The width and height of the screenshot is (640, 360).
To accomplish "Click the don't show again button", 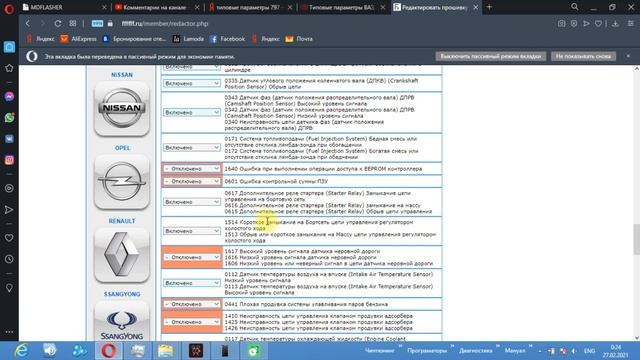I will pos(583,56).
